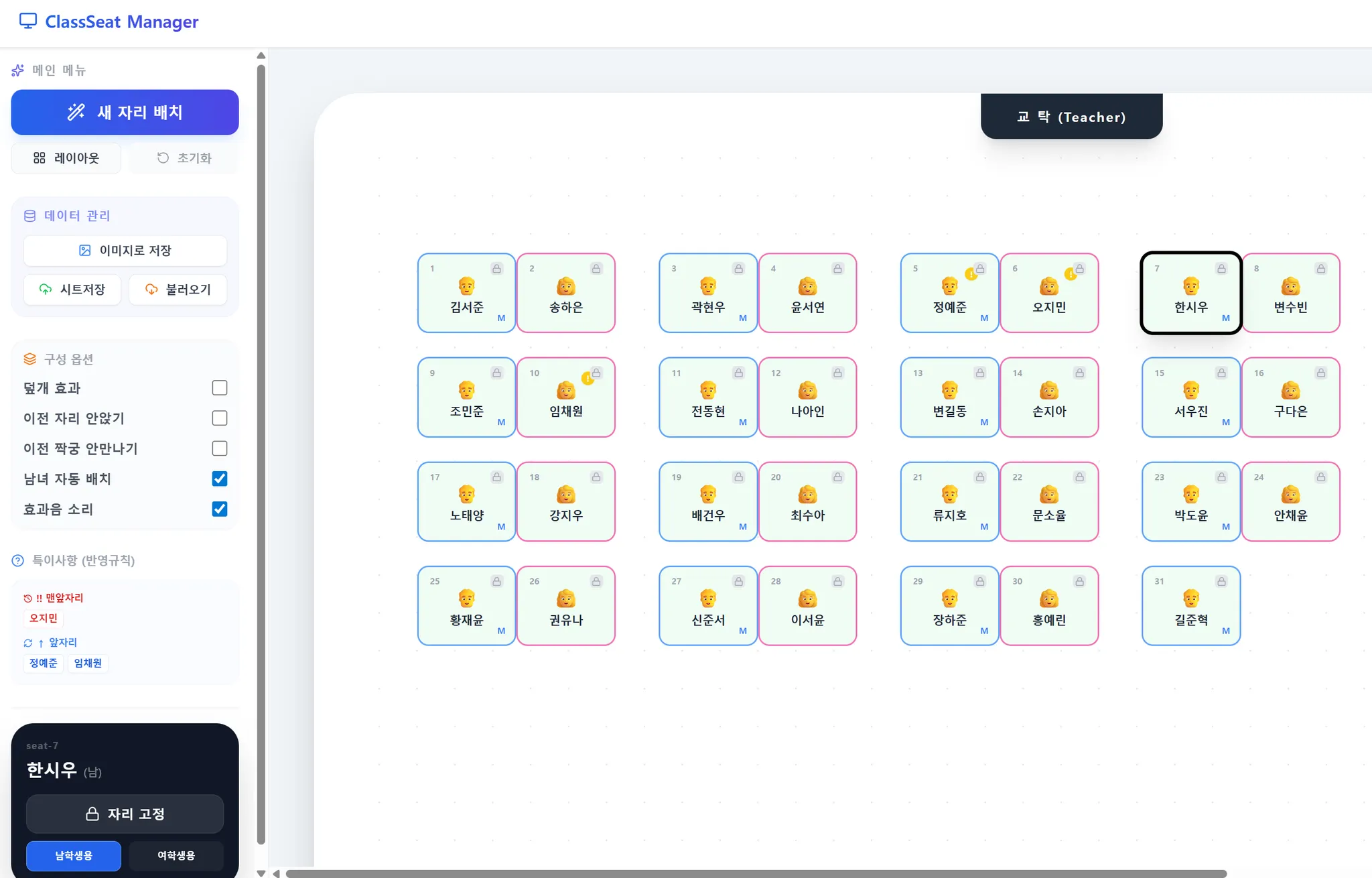The width and height of the screenshot is (1372, 878).
Task: Click the sidebar scroll down arrow
Action: (261, 873)
